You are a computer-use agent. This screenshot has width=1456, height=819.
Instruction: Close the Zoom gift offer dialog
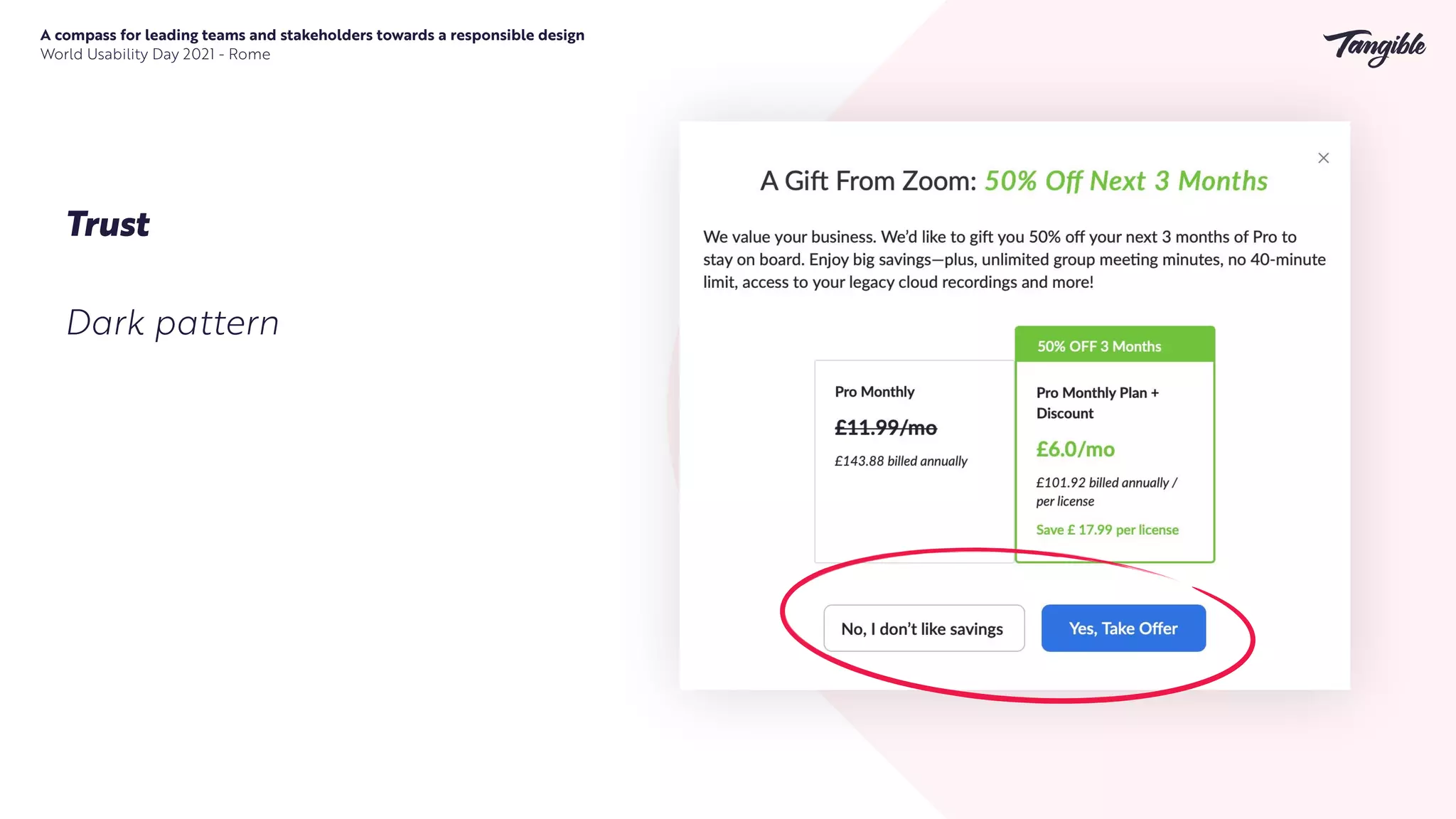pyautogui.click(x=1323, y=158)
